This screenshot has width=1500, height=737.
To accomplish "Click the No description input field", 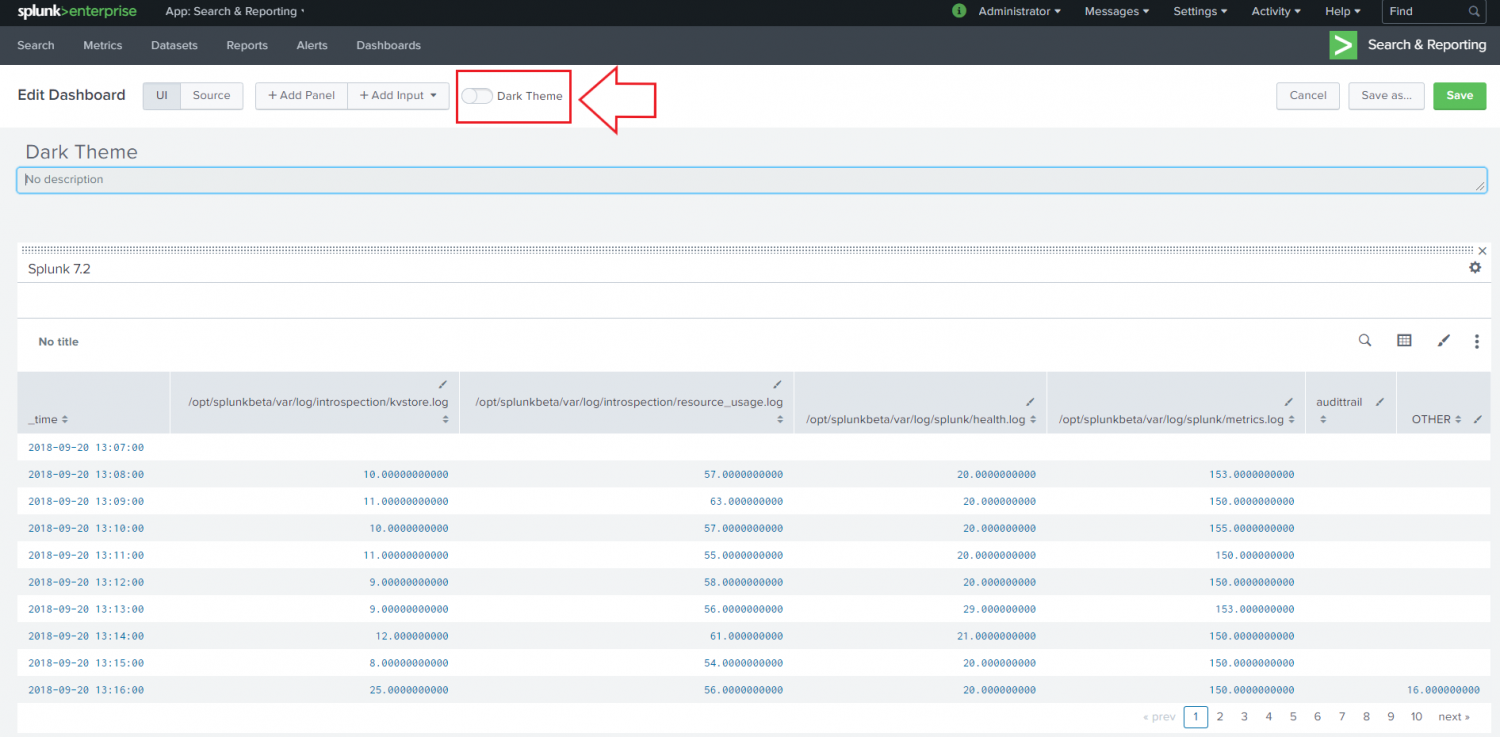I will 400,180.
